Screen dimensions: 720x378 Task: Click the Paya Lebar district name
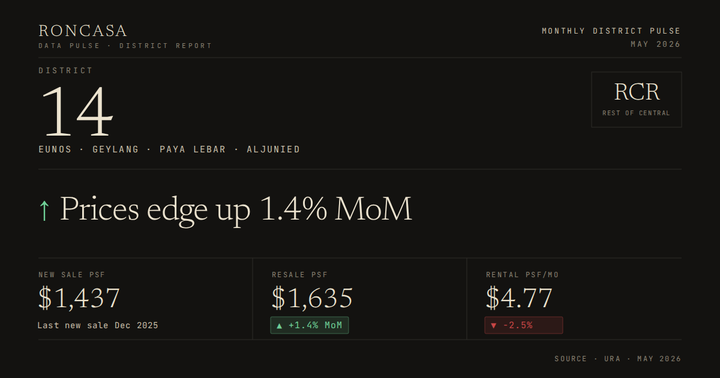192,149
